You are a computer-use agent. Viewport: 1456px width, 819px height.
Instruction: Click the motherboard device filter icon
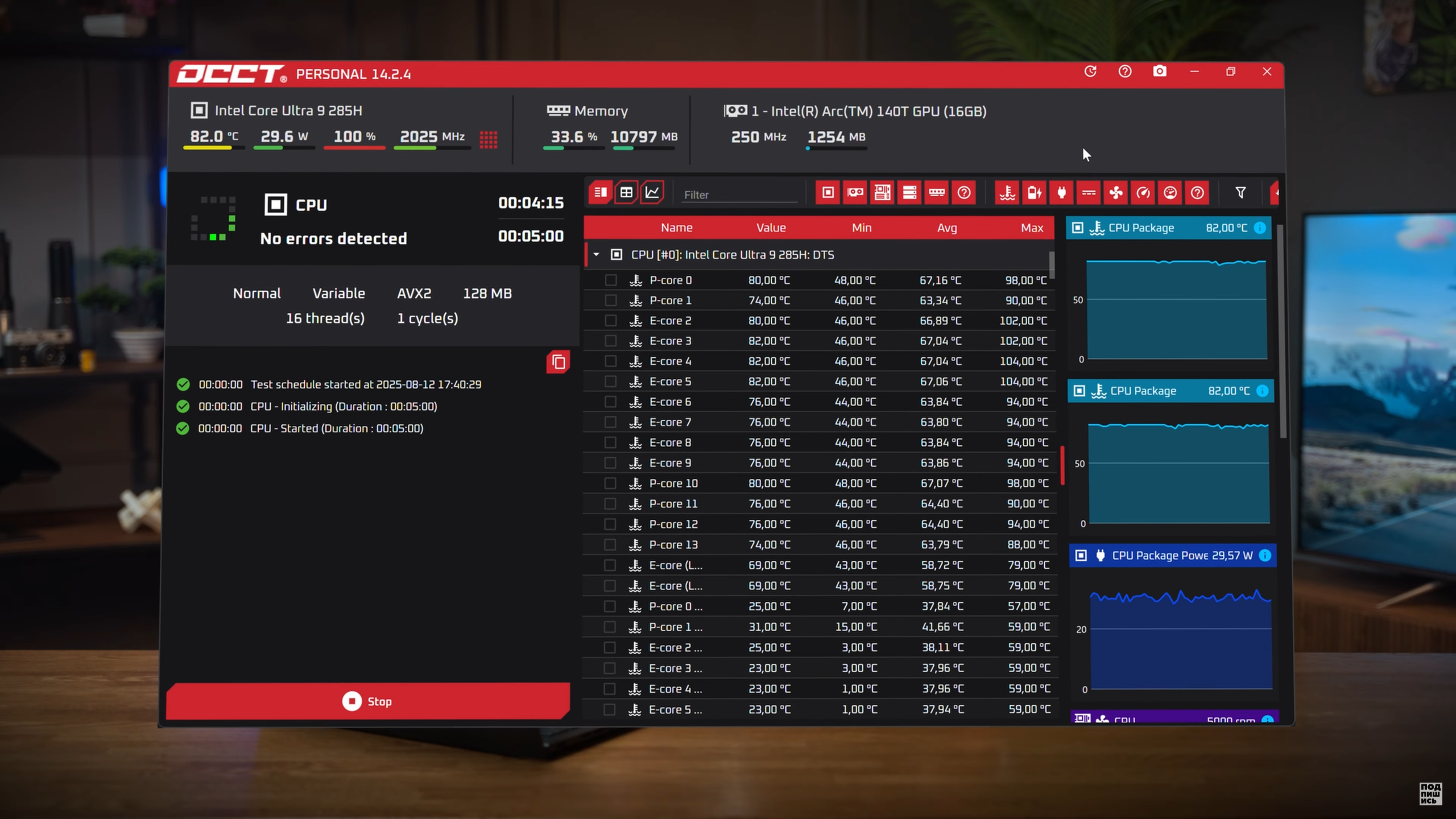click(882, 193)
